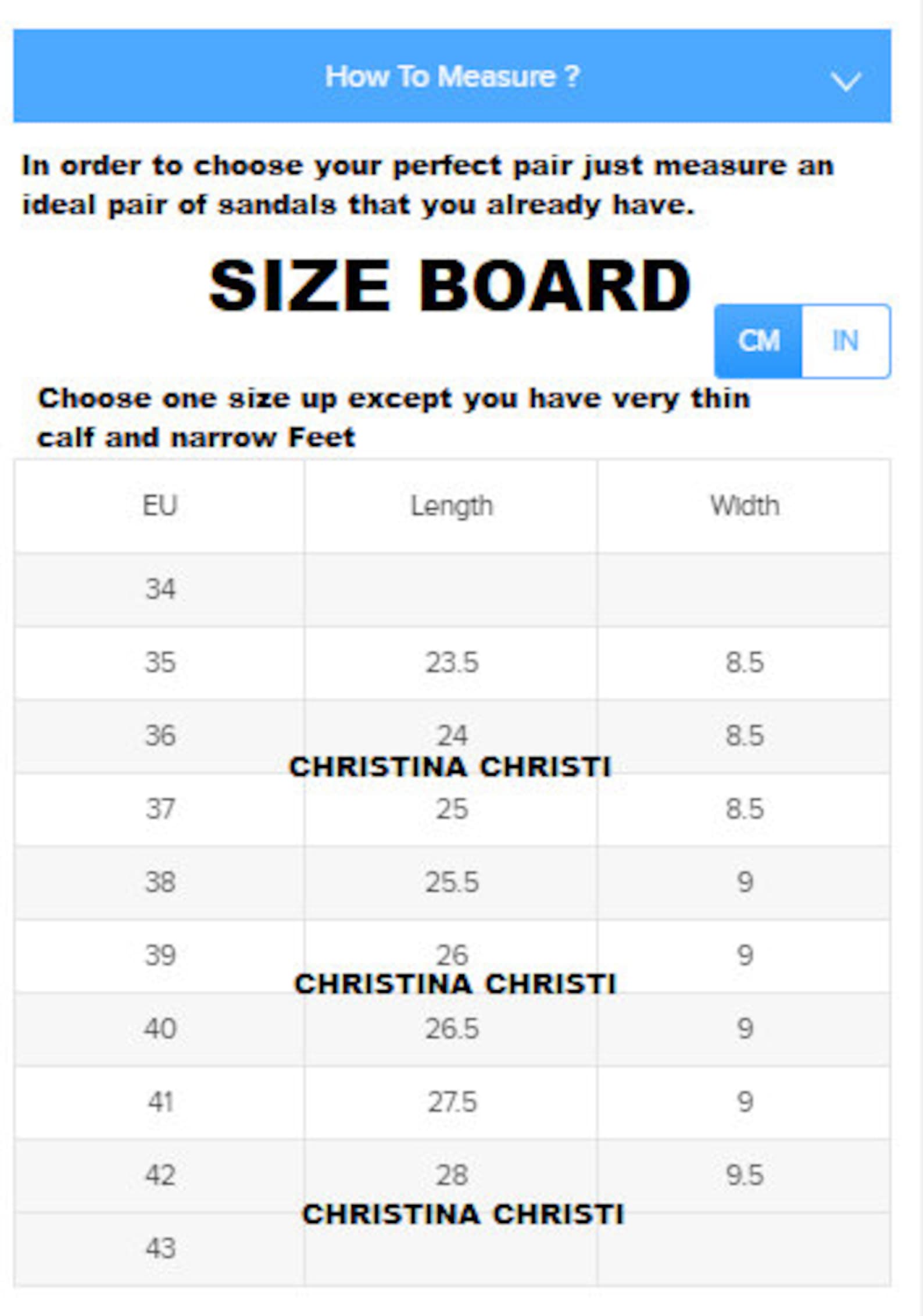The width and height of the screenshot is (923, 1316).
Task: Click the SIZE BOARD heading
Action: (x=450, y=286)
